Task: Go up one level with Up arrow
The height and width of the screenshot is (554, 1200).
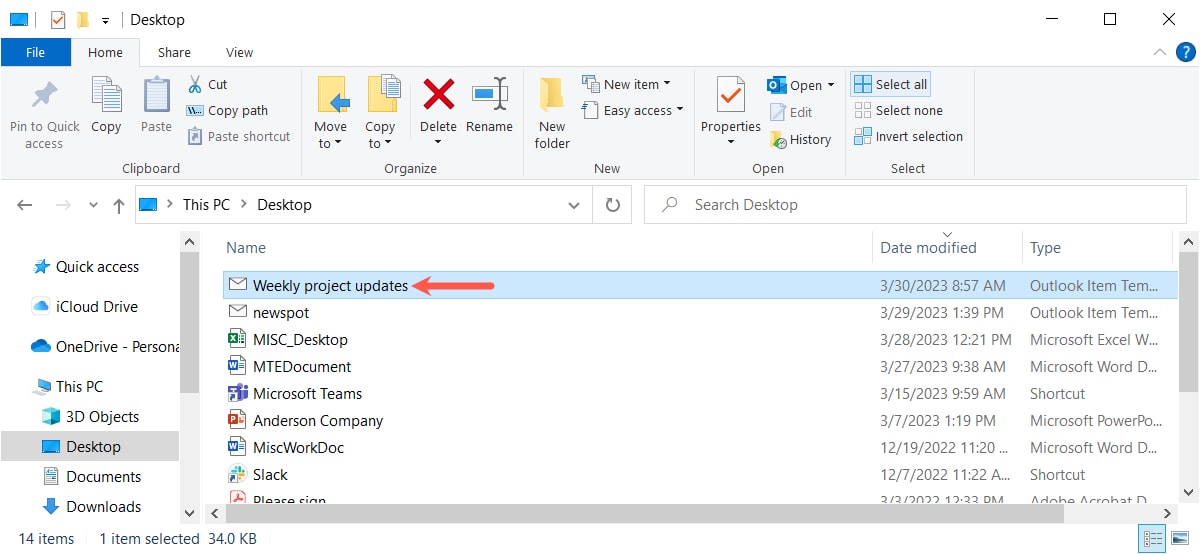Action: [119, 205]
